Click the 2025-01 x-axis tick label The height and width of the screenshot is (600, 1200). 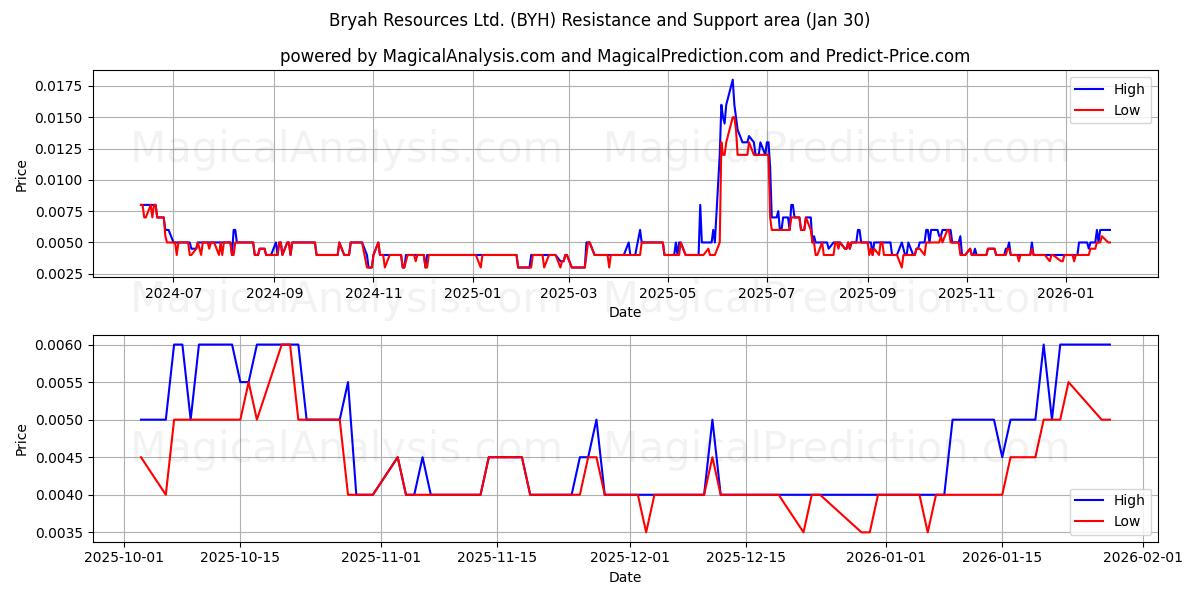(473, 293)
